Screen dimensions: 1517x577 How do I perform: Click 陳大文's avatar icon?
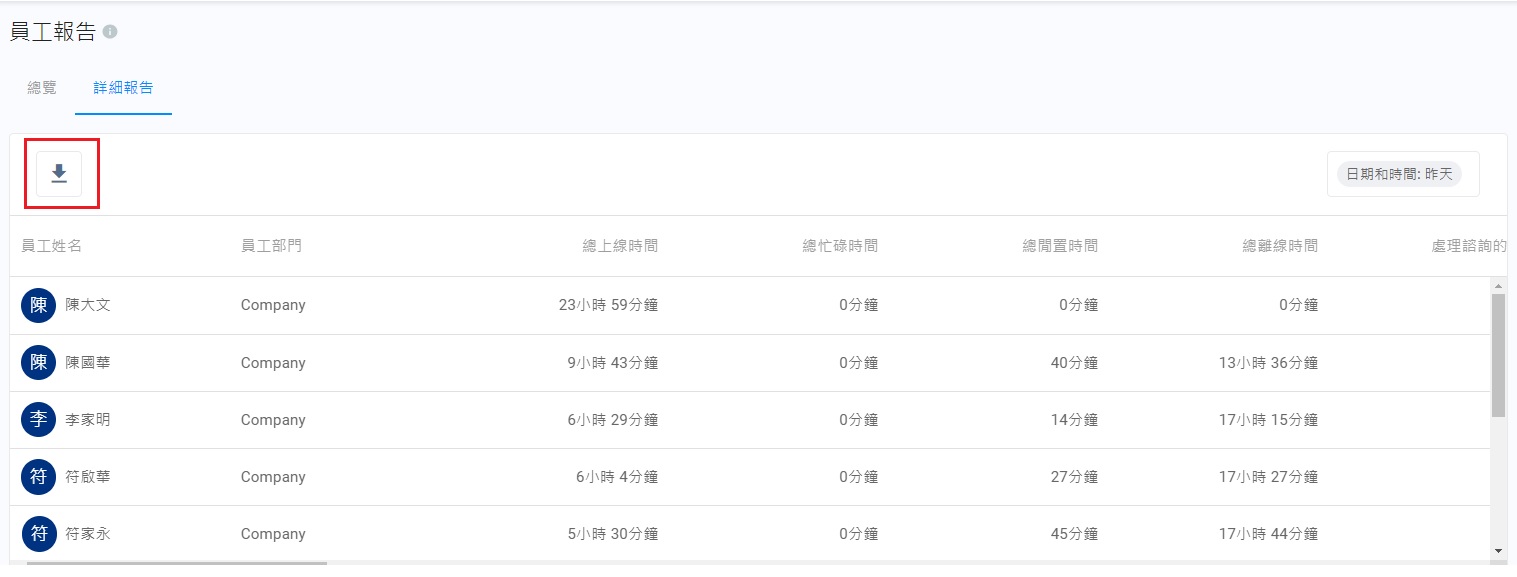click(x=38, y=305)
